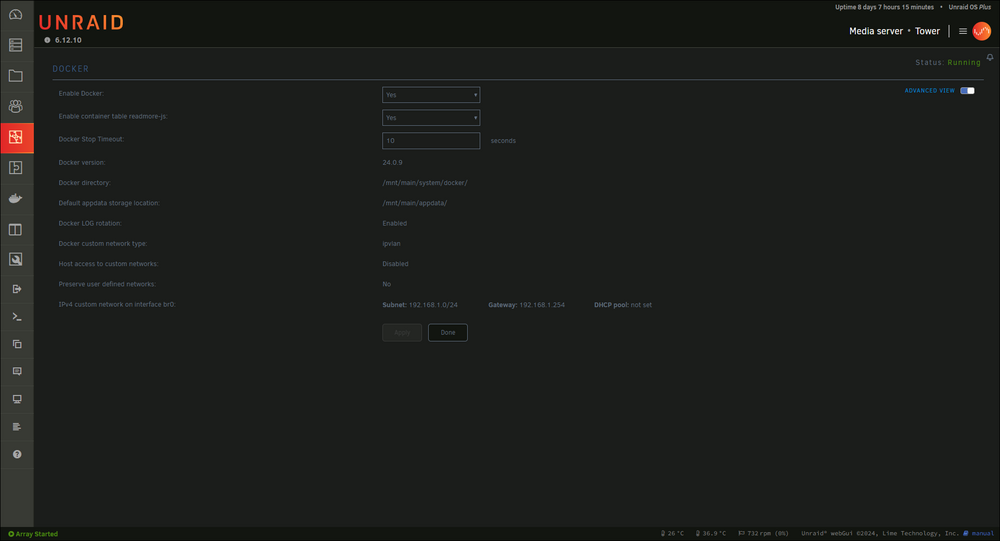
Task: Click the Uptime 8 days text
Action: click(884, 7)
